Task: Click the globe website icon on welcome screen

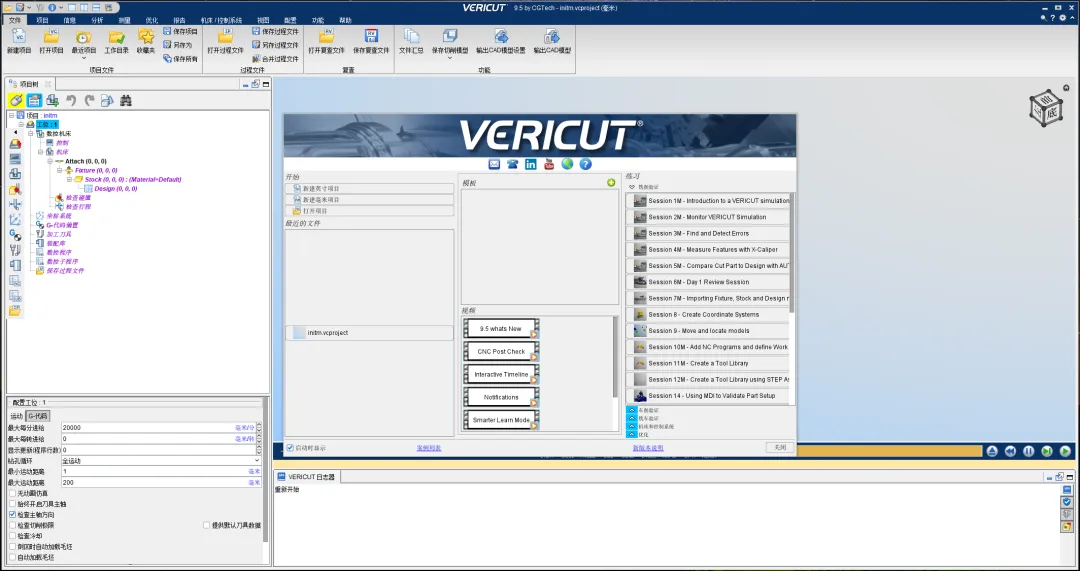Action: tap(567, 164)
